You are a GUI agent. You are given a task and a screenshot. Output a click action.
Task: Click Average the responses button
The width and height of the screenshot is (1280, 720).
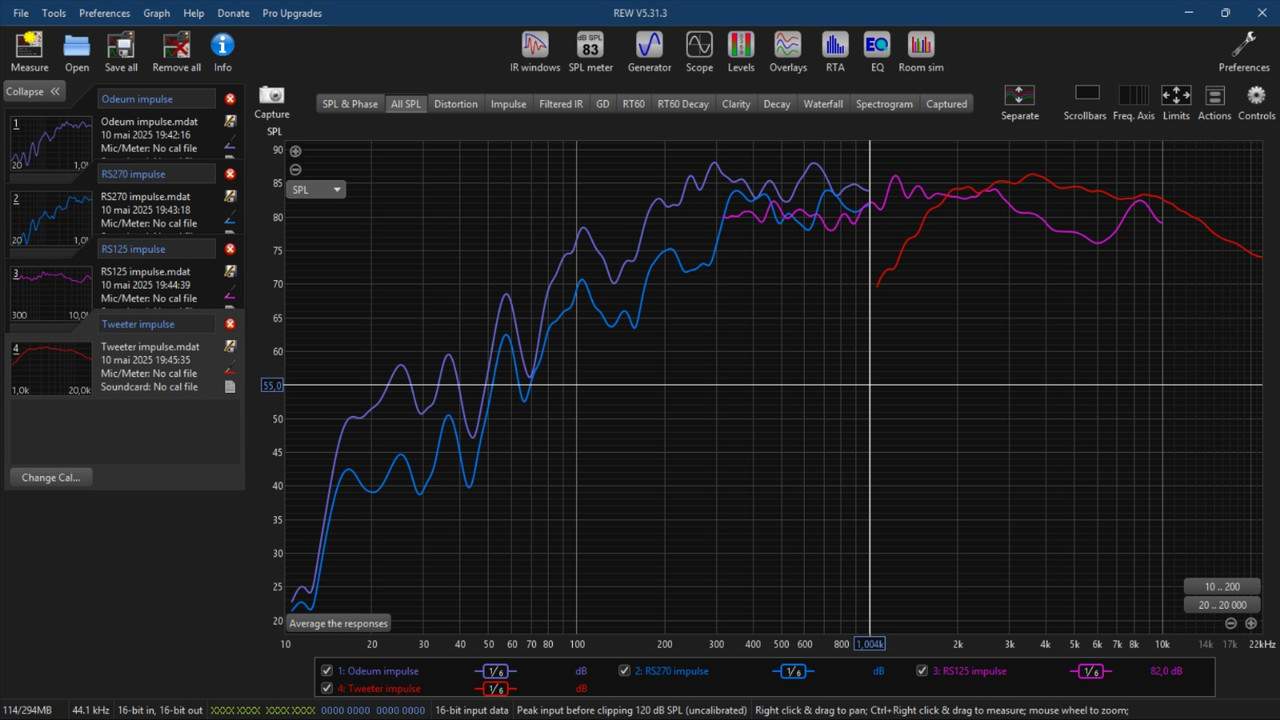338,623
